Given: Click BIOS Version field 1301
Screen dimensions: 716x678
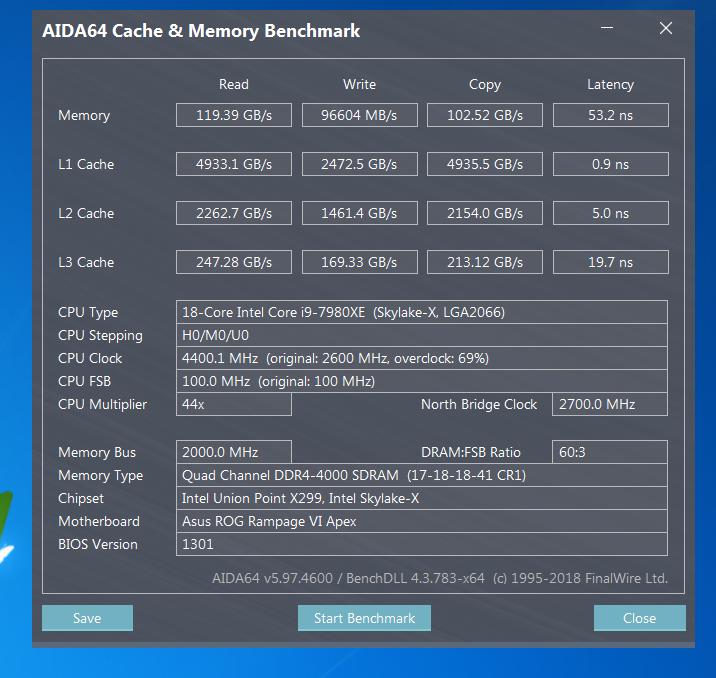Looking at the screenshot, I should pos(422,544).
